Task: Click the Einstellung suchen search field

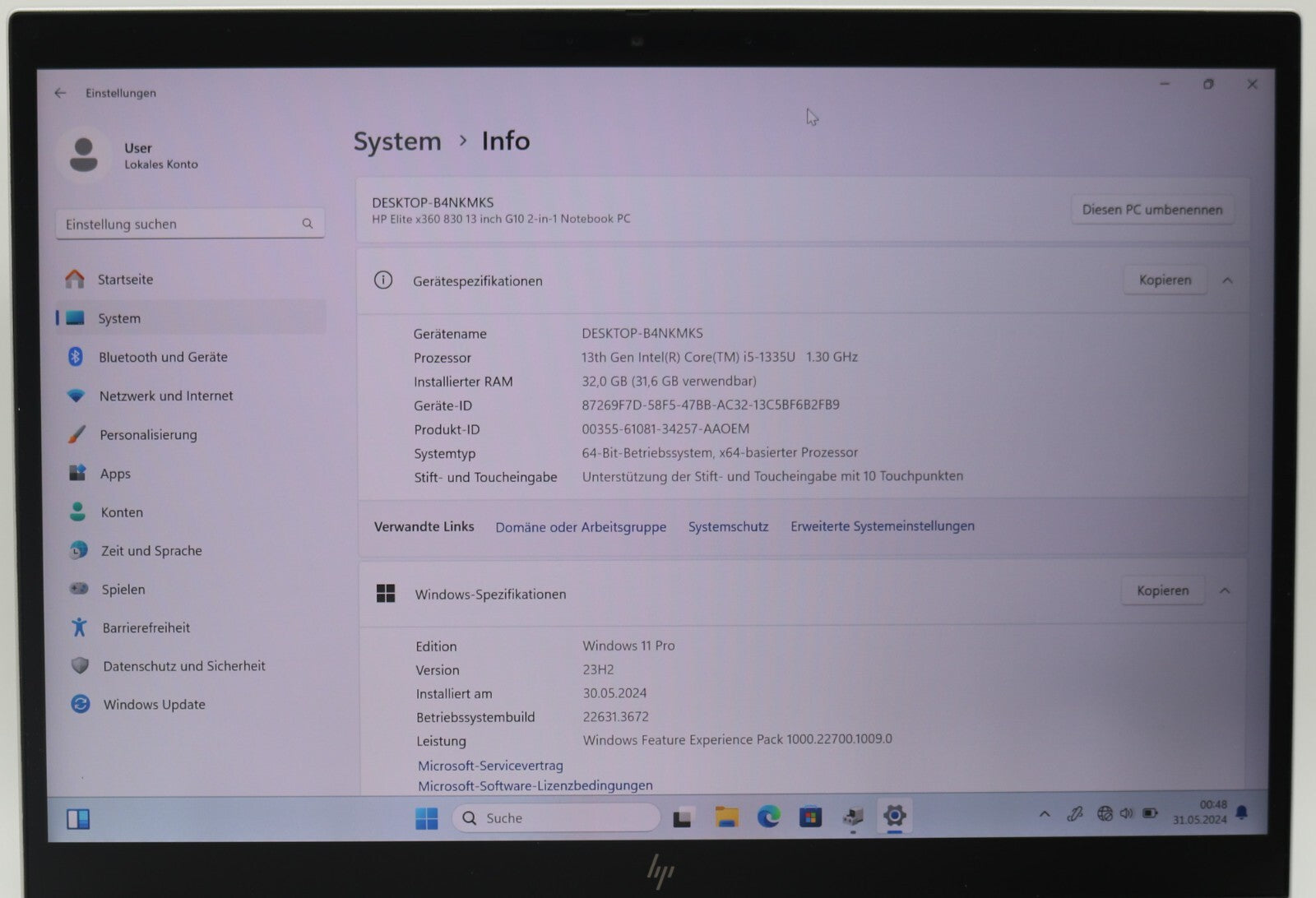Action: [190, 224]
